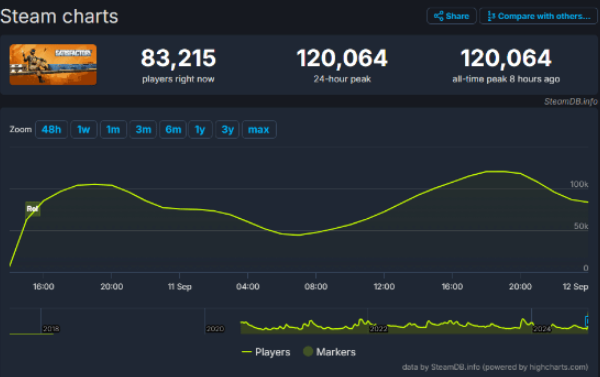Click the 12:00 axis label
Screen dimensions: 600x377
point(384,287)
